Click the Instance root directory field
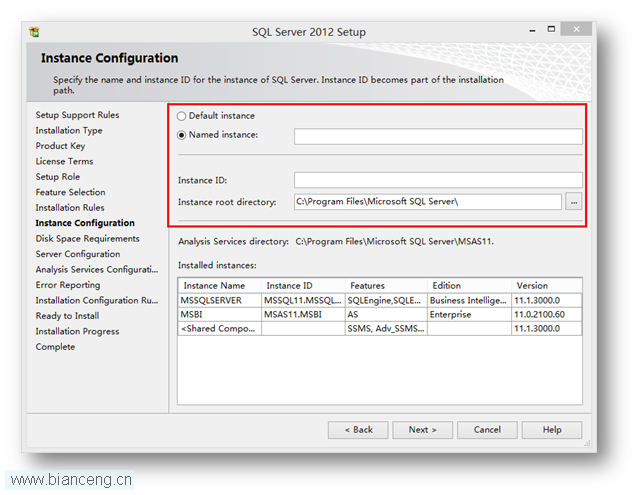This screenshot has height=495, width=639. tap(428, 202)
